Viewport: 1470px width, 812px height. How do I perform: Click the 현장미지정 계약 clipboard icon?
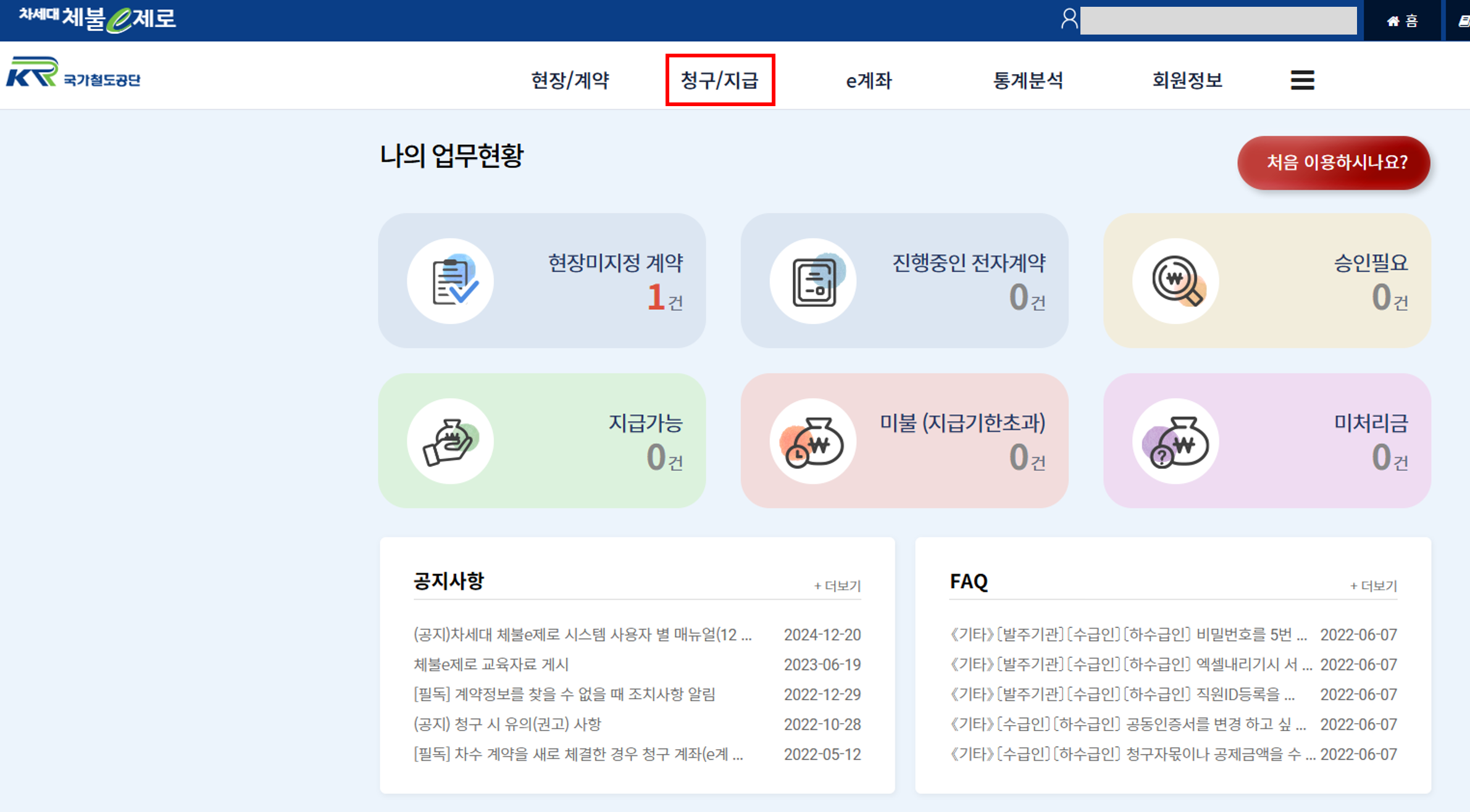[451, 281]
